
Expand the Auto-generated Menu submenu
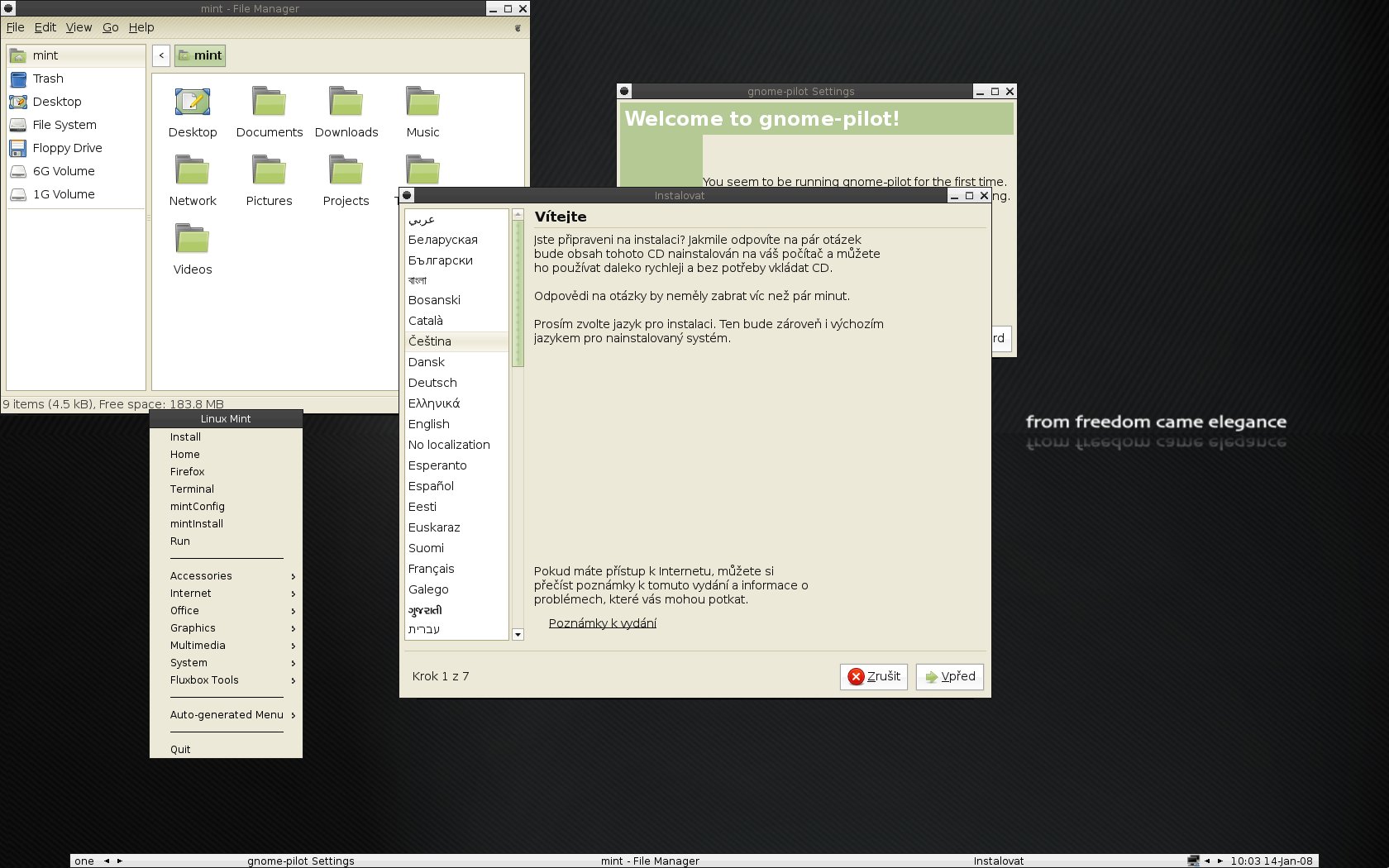(x=226, y=715)
